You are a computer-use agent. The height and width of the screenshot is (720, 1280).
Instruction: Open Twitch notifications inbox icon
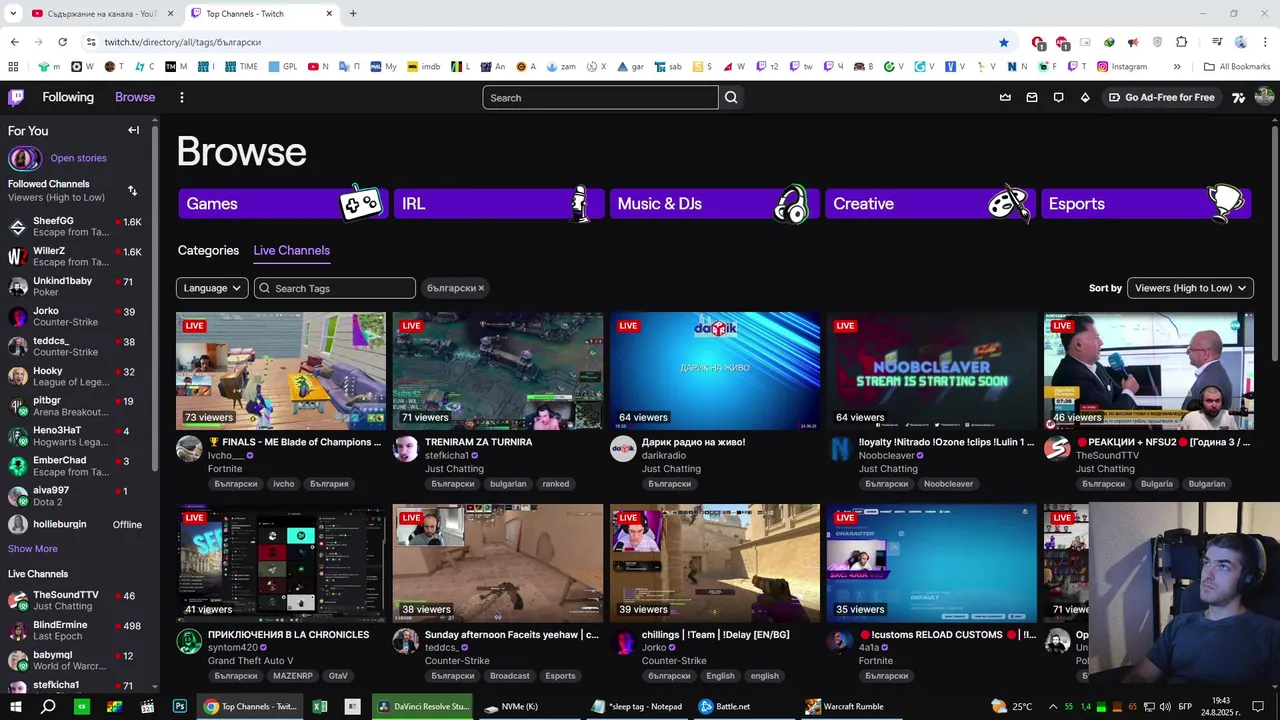point(1032,97)
